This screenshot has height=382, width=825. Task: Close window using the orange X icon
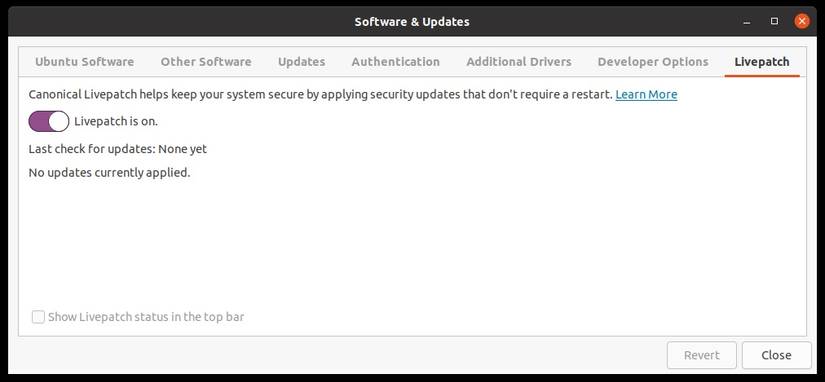(801, 22)
